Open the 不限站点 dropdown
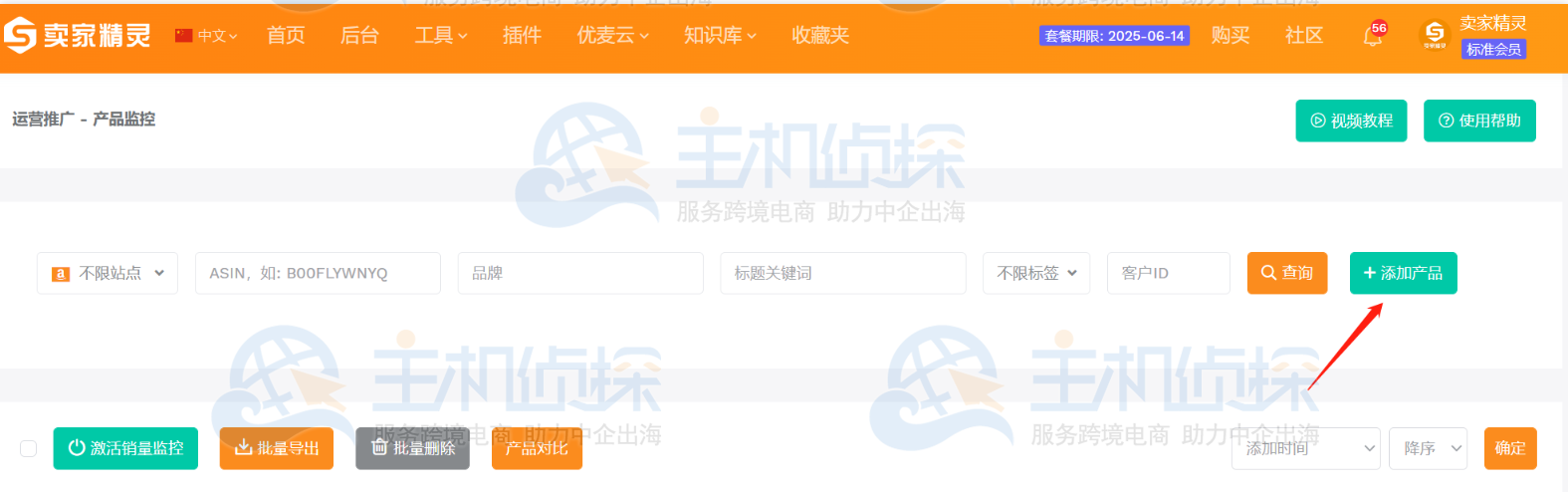 (x=108, y=273)
